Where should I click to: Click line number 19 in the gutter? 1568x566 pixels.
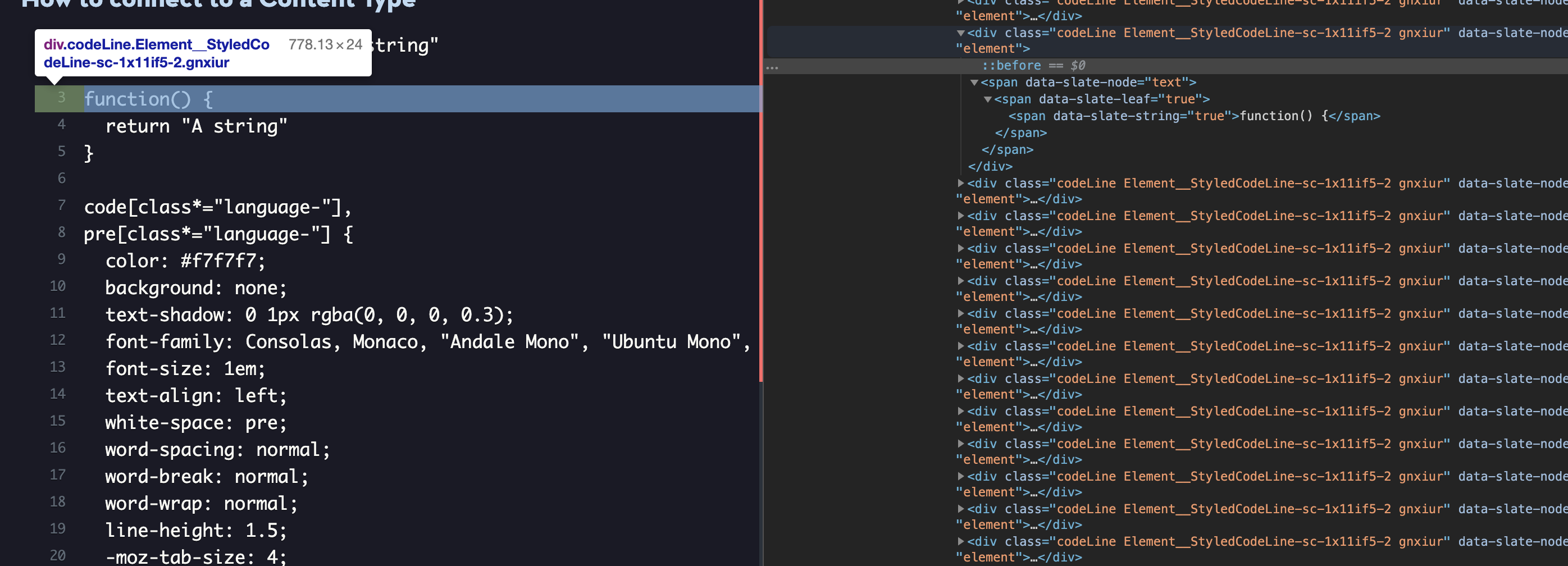click(58, 528)
